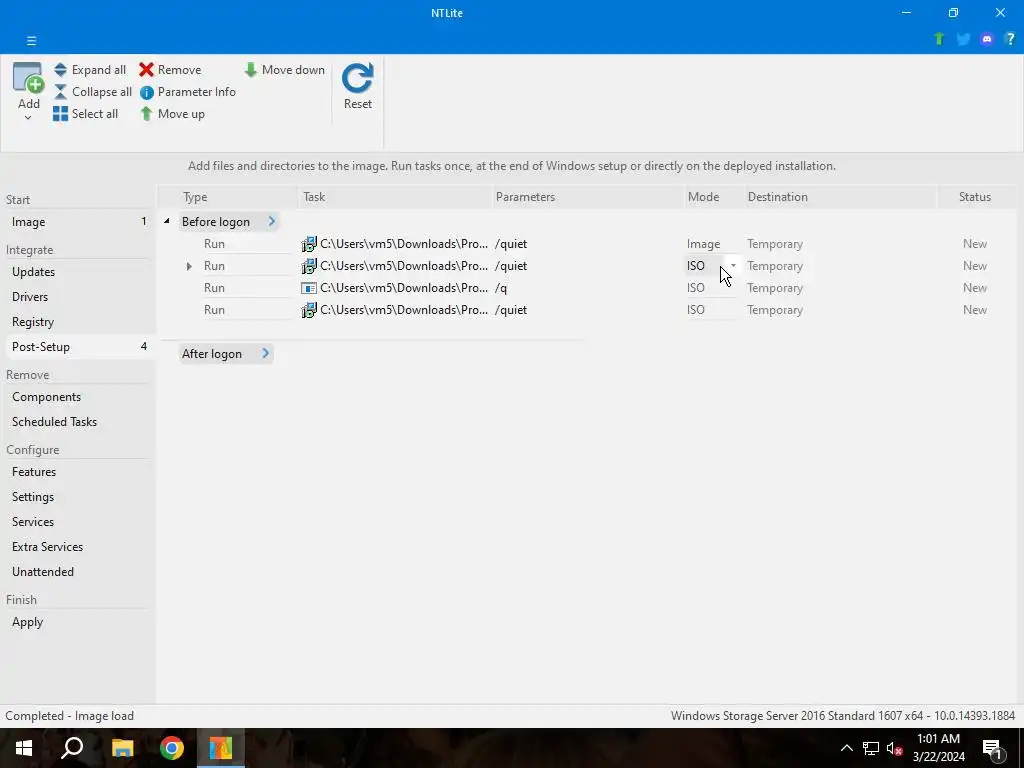The image size is (1024, 768).
Task: Open the Windows Start menu
Action: [24, 748]
